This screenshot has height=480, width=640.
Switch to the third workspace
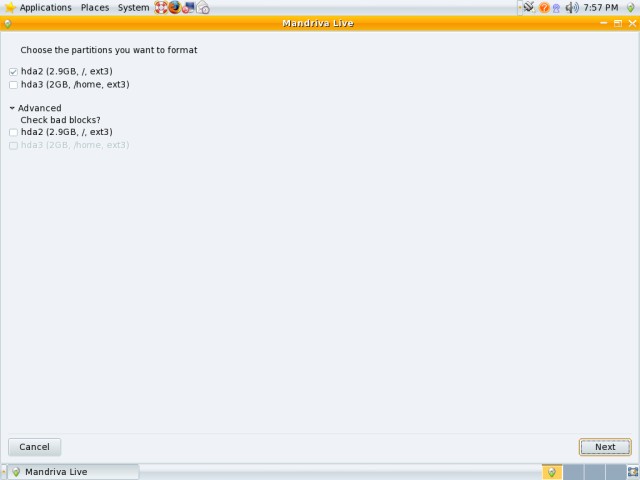594,472
